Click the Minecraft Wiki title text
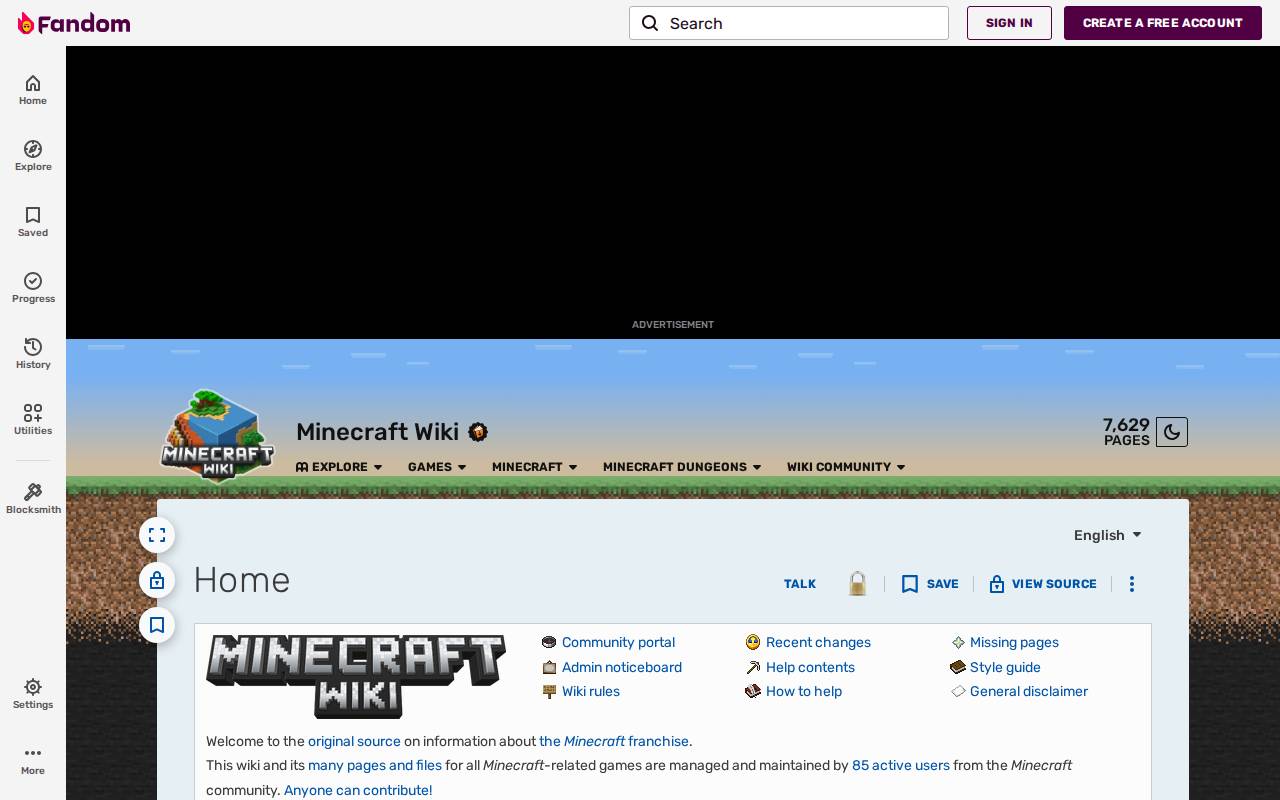The width and height of the screenshot is (1280, 800). (377, 432)
